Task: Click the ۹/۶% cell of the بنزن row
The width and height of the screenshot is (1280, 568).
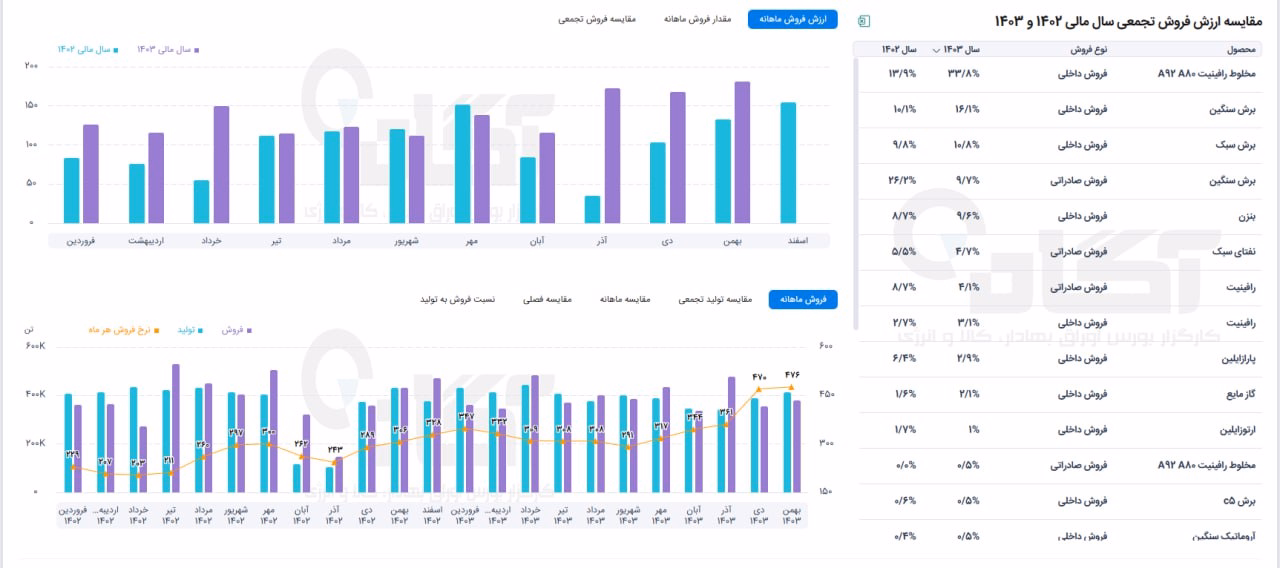Action: pyautogui.click(x=970, y=216)
